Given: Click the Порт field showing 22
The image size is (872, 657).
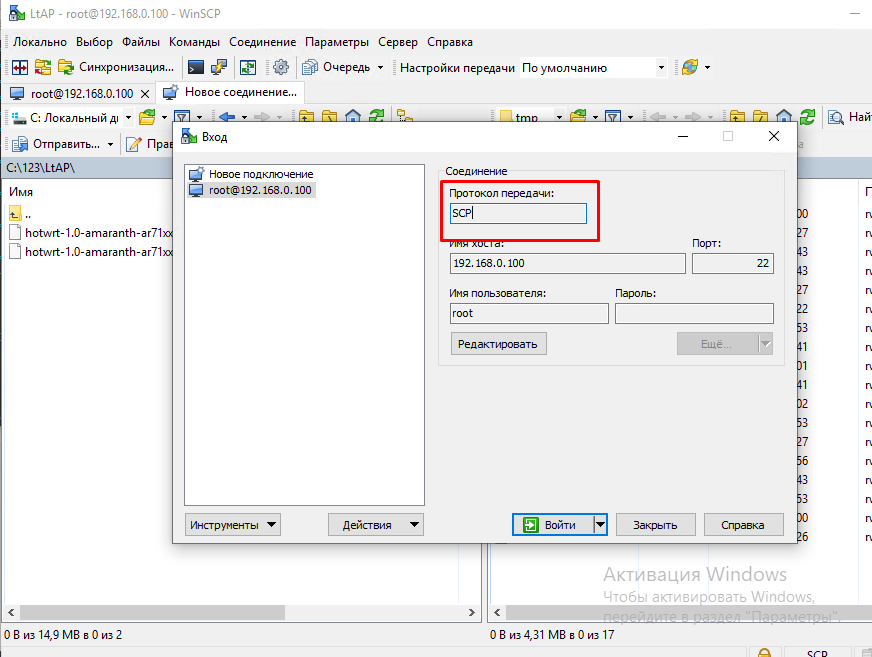Looking at the screenshot, I should 732,263.
